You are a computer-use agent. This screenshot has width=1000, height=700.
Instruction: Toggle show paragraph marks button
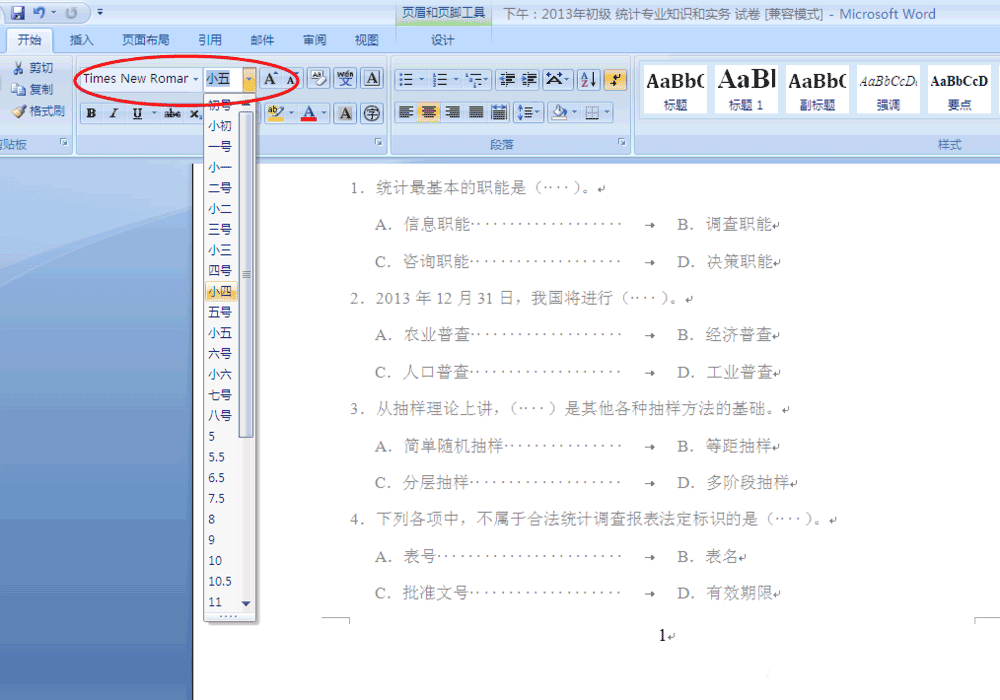[x=615, y=79]
